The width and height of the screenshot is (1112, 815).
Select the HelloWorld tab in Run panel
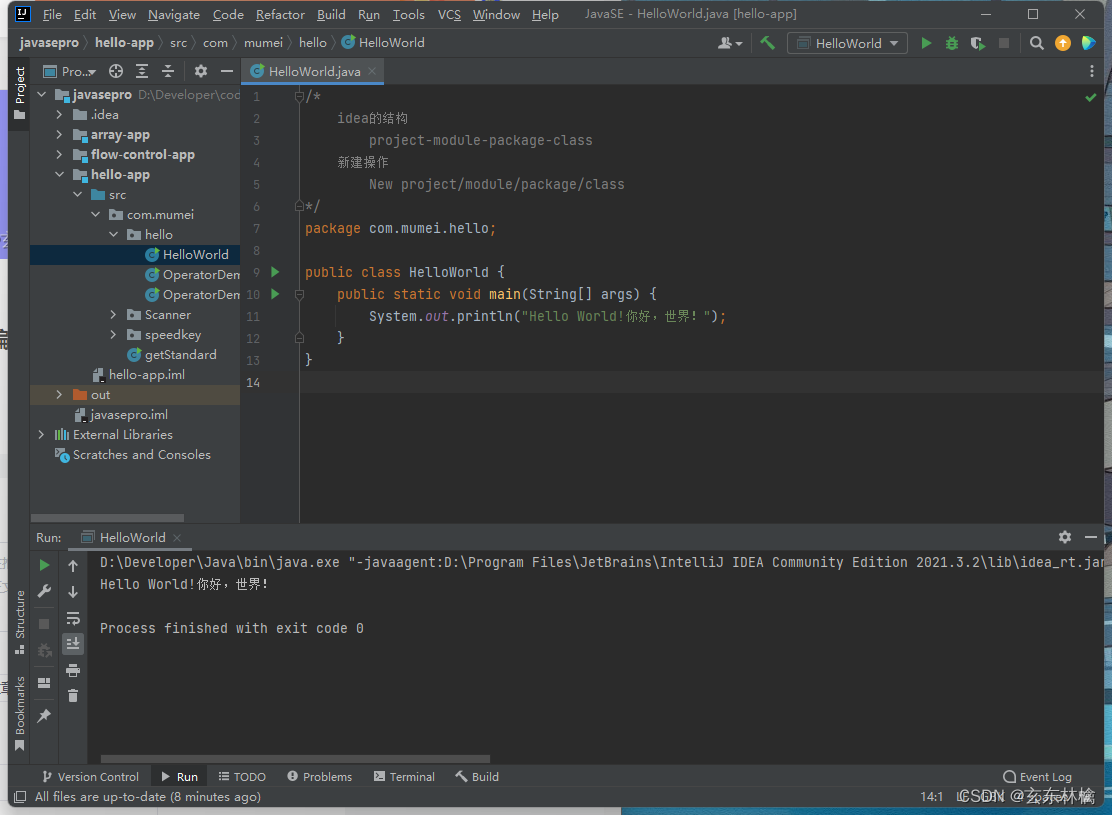130,537
